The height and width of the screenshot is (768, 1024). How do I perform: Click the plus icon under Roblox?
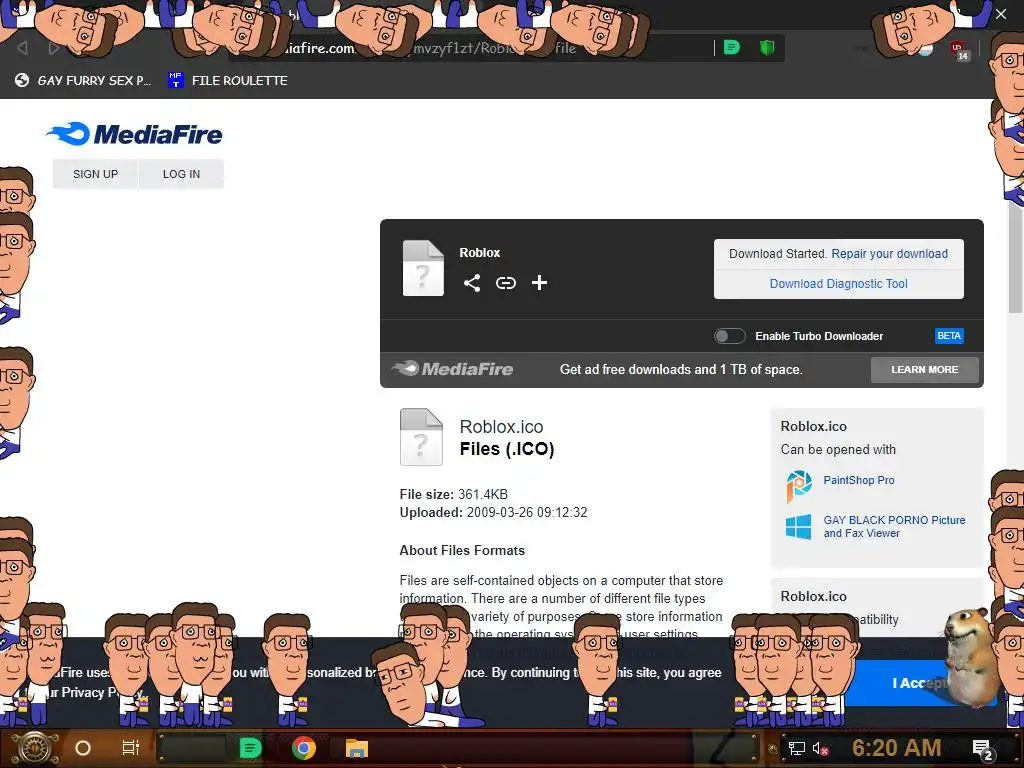click(x=539, y=283)
